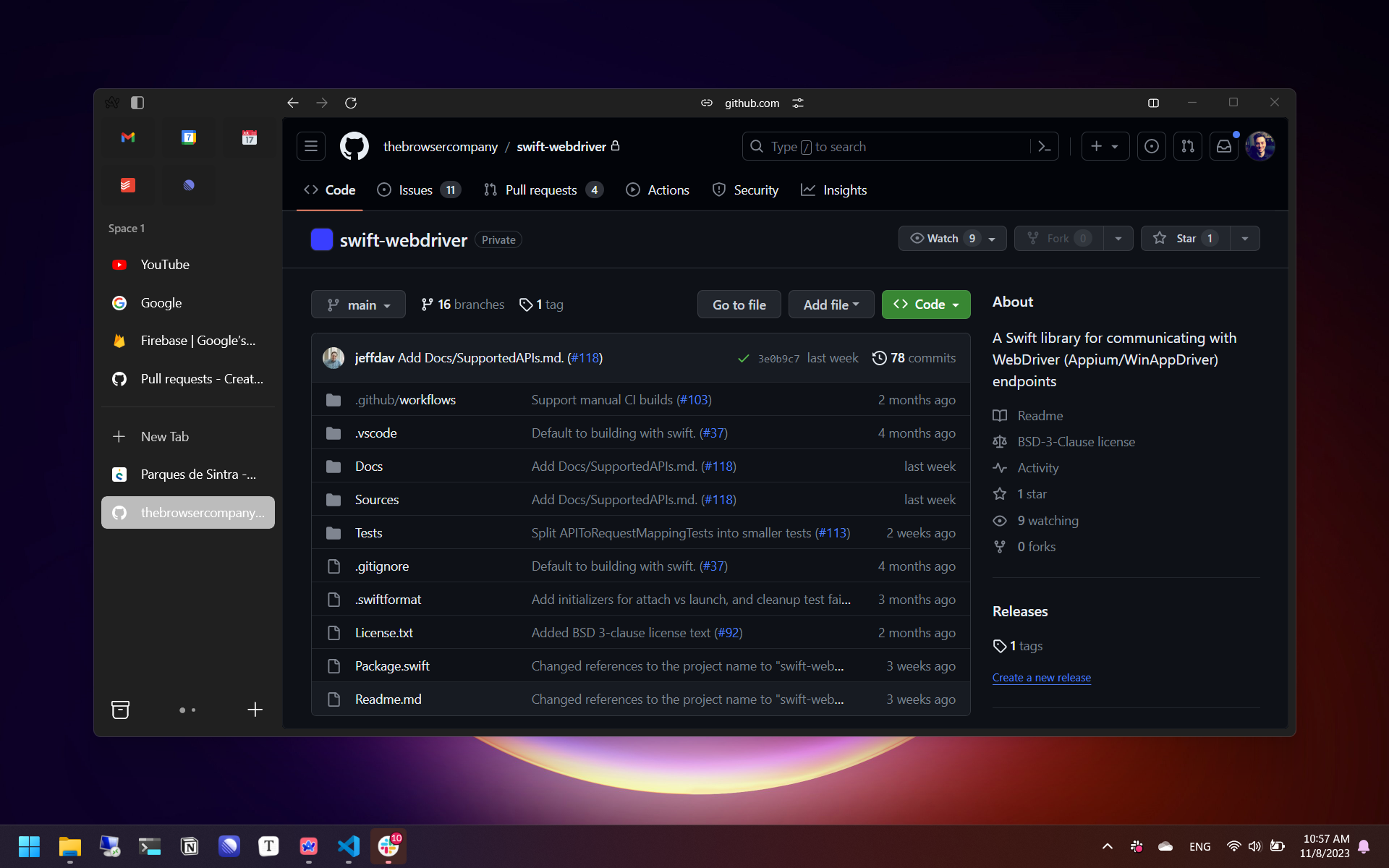Click the issues icon in header
Viewport: 1389px width, 868px height.
point(1152,147)
